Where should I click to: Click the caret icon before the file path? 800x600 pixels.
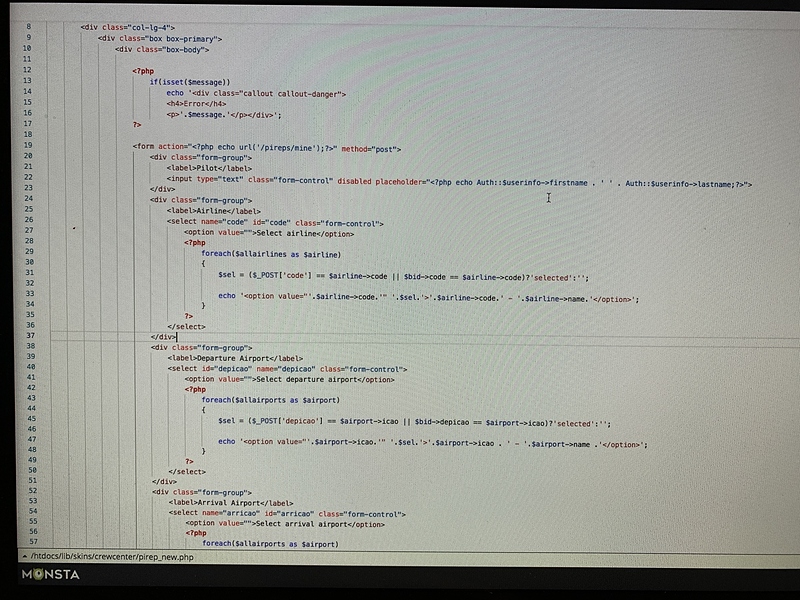[24, 557]
